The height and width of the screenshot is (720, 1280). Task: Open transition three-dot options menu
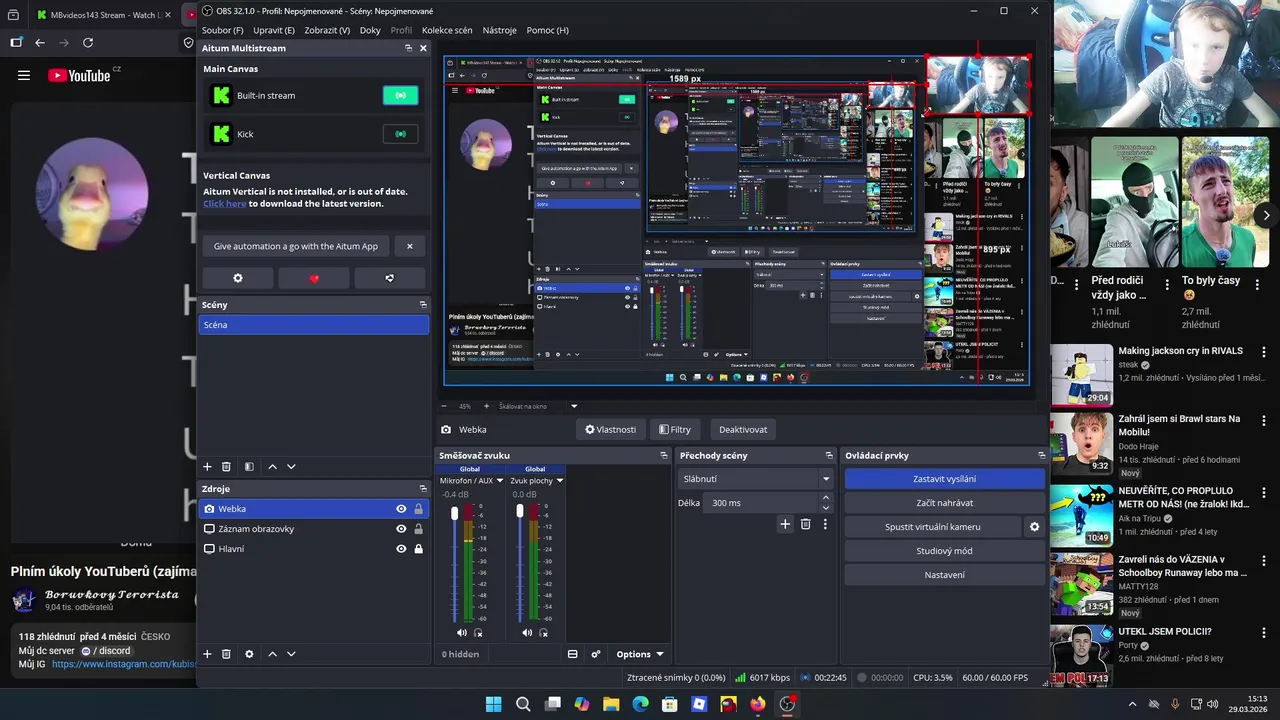point(825,524)
